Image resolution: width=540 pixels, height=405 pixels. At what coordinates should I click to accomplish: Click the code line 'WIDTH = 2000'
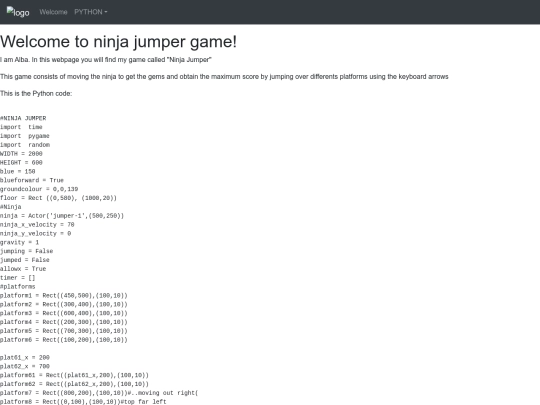(21, 154)
